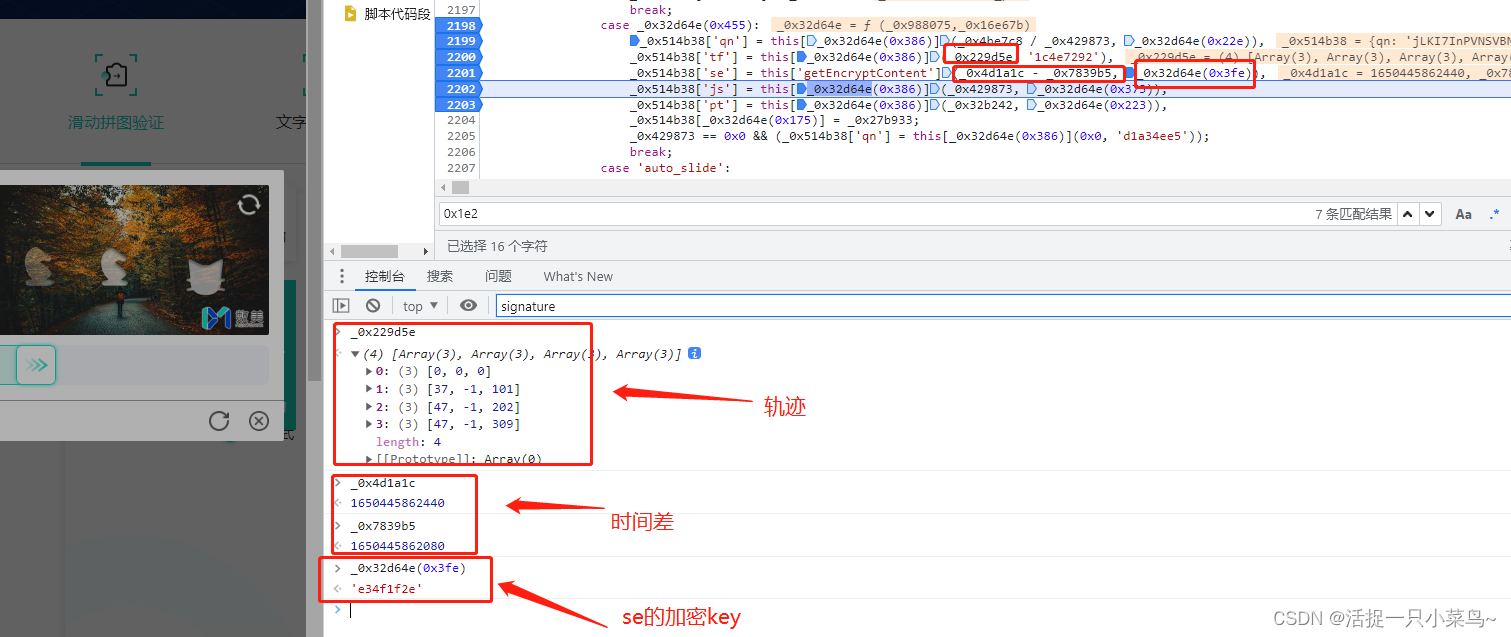Jump to next search match
The image size is (1511, 637).
point(1431,214)
